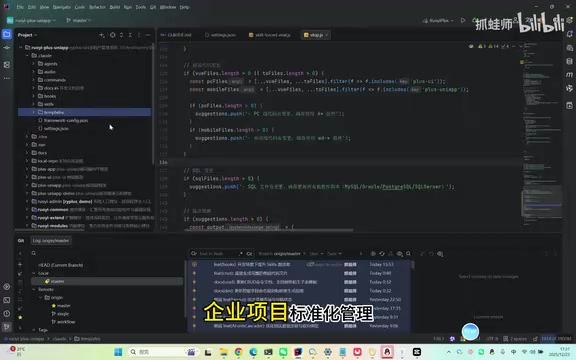
Task: Click the Git log cherry-pick icon
Action: 391,253
